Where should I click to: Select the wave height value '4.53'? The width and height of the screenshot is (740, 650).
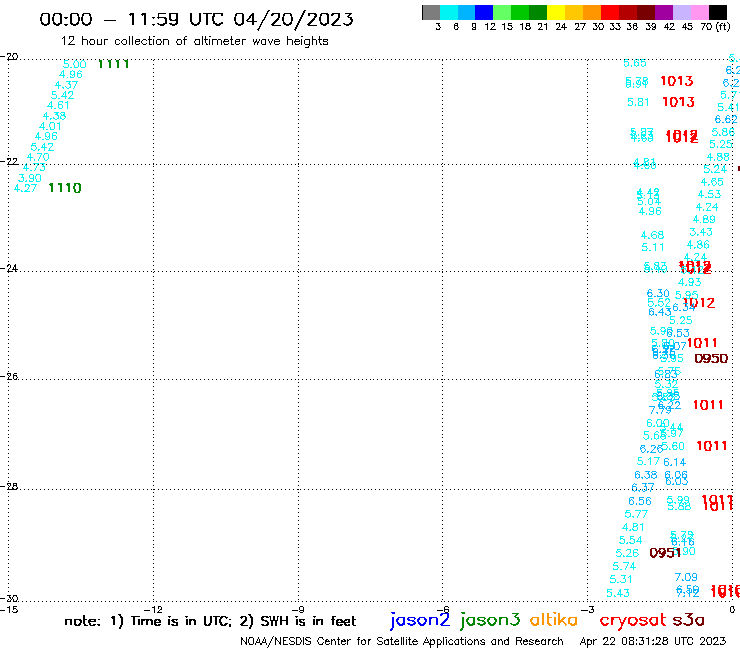pyautogui.click(x=709, y=194)
